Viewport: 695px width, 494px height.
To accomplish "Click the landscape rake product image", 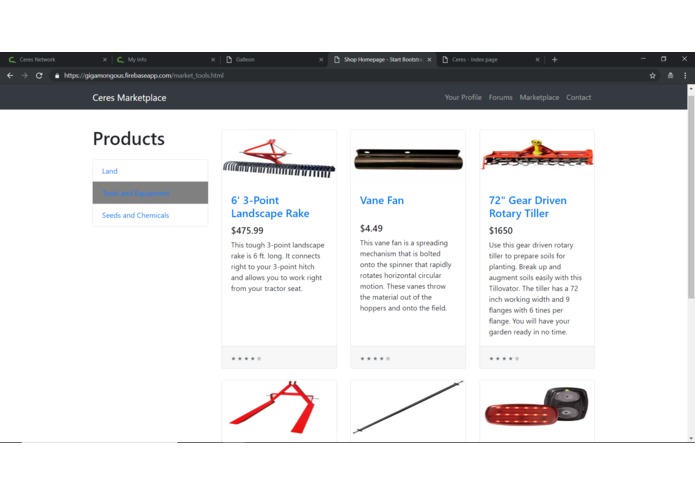I will coord(279,159).
